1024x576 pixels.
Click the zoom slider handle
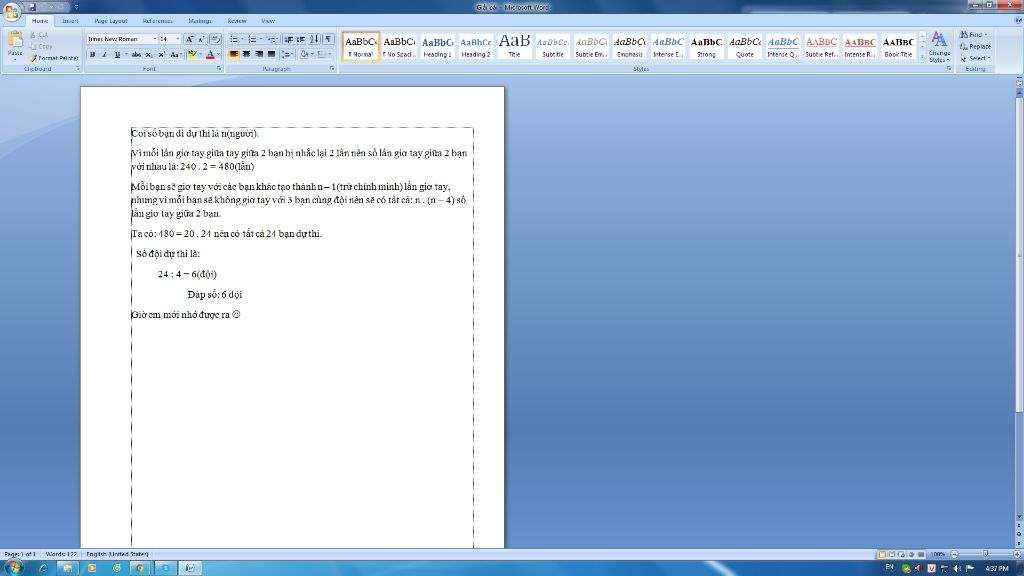coord(985,554)
